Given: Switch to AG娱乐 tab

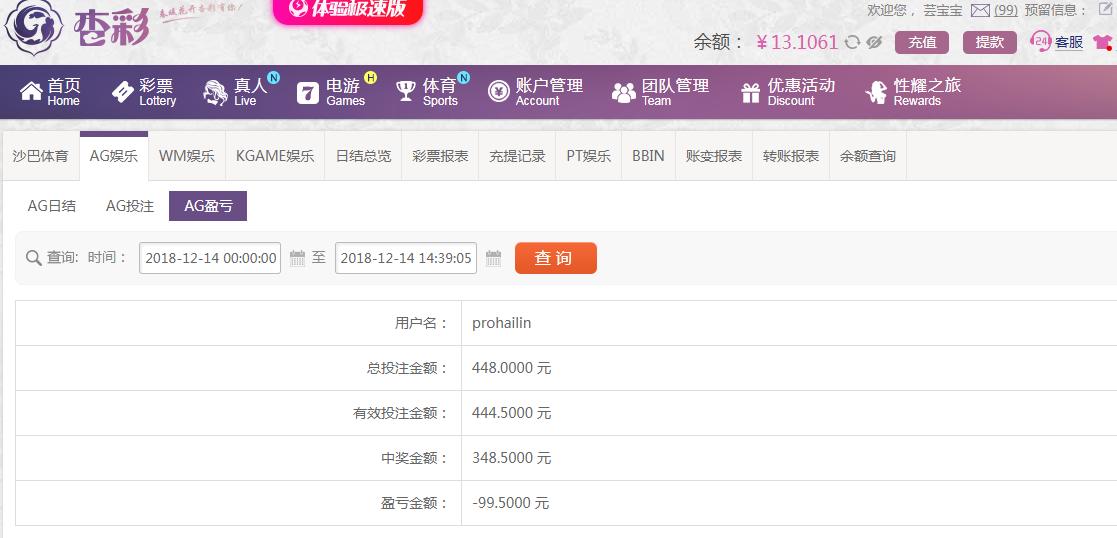Looking at the screenshot, I should pyautogui.click(x=114, y=156).
